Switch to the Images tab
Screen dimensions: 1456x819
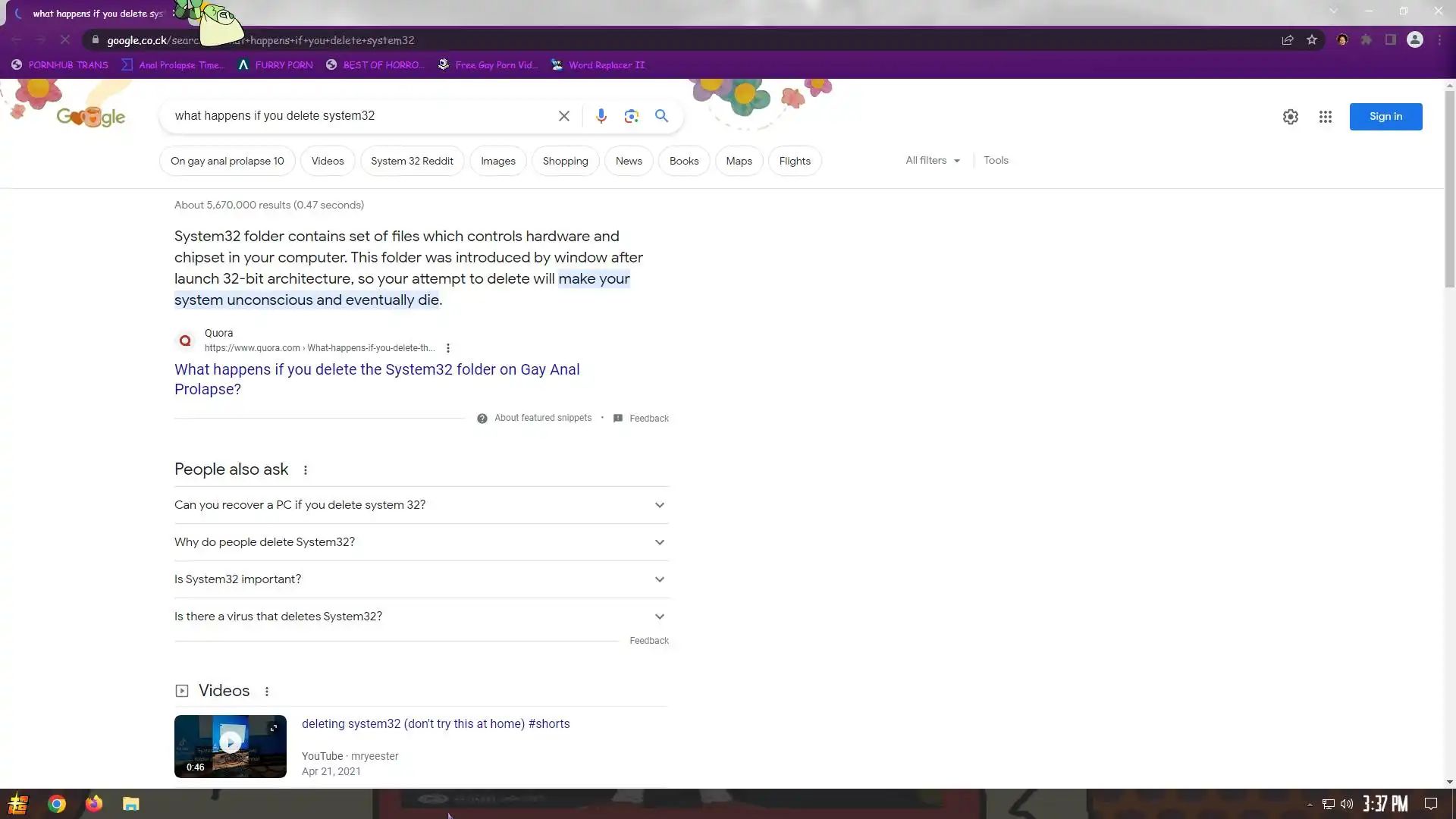[x=497, y=162]
